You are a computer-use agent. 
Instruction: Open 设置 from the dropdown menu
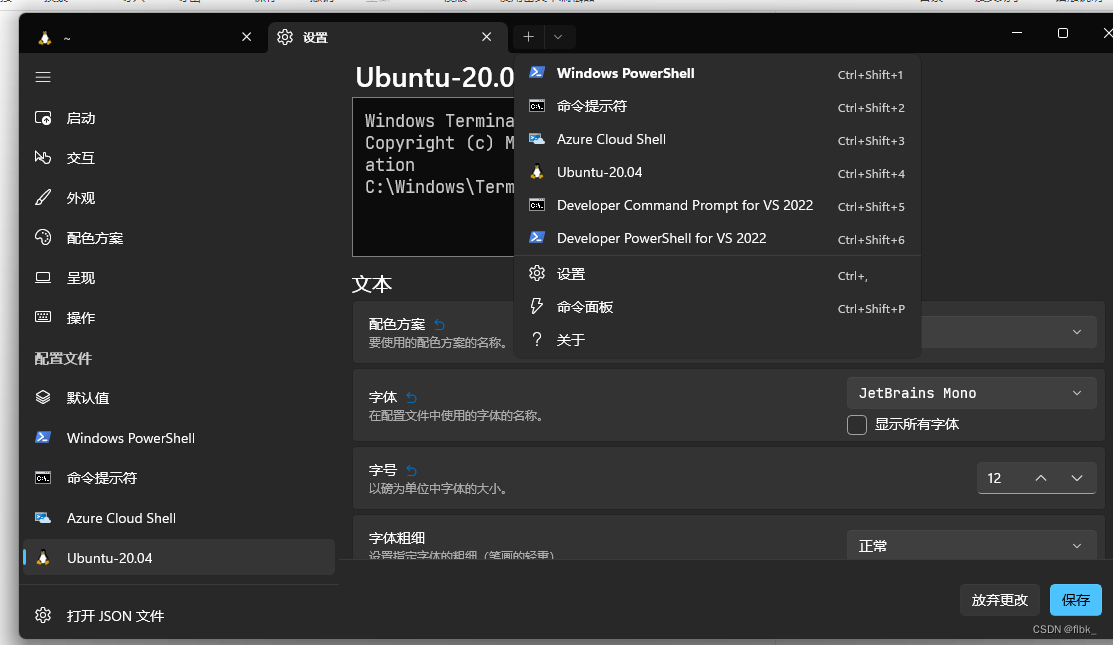(717, 274)
